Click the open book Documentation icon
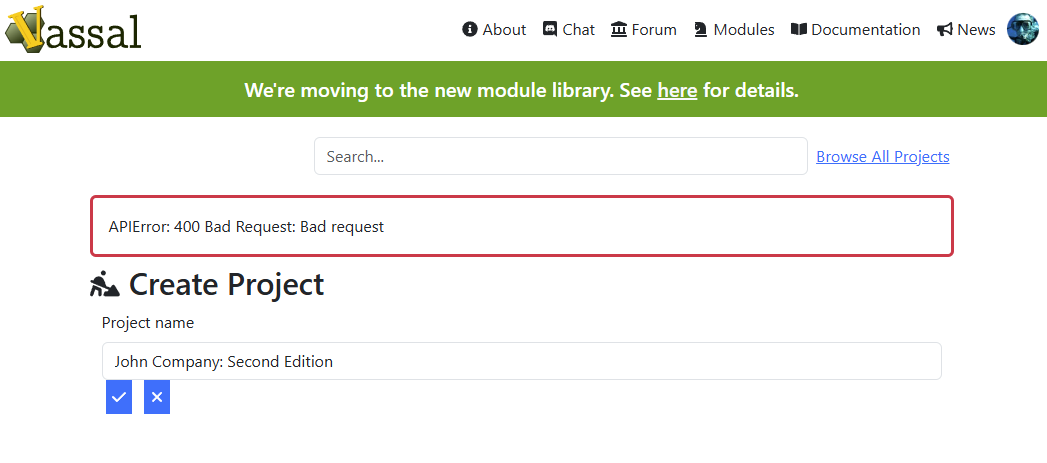This screenshot has height=463, width=1047. click(x=799, y=29)
